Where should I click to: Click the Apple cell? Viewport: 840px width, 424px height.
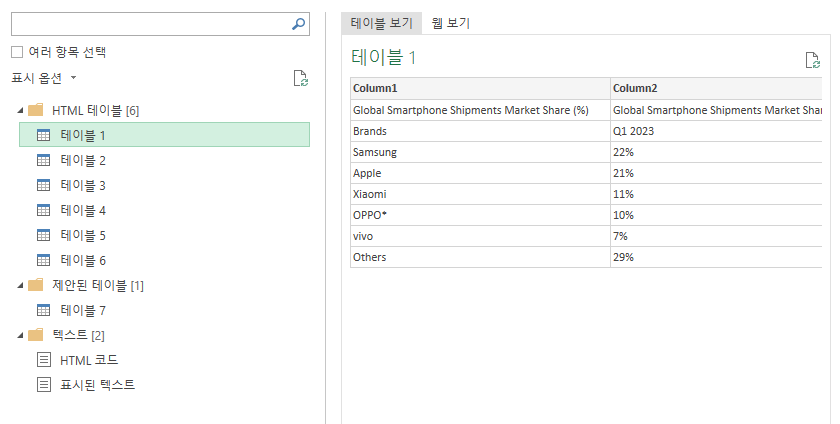481,173
